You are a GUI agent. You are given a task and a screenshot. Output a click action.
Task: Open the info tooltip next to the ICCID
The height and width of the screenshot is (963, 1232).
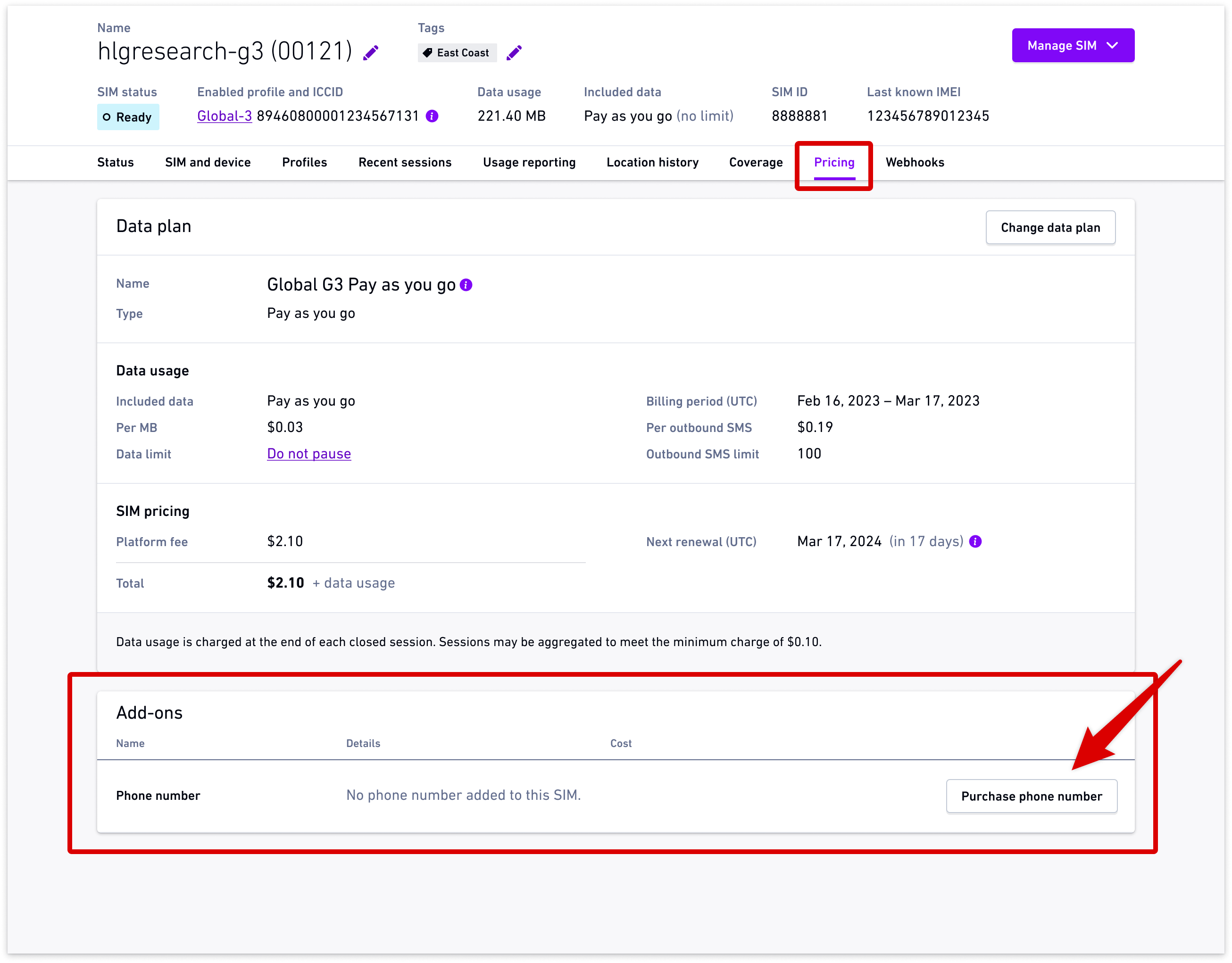432,116
